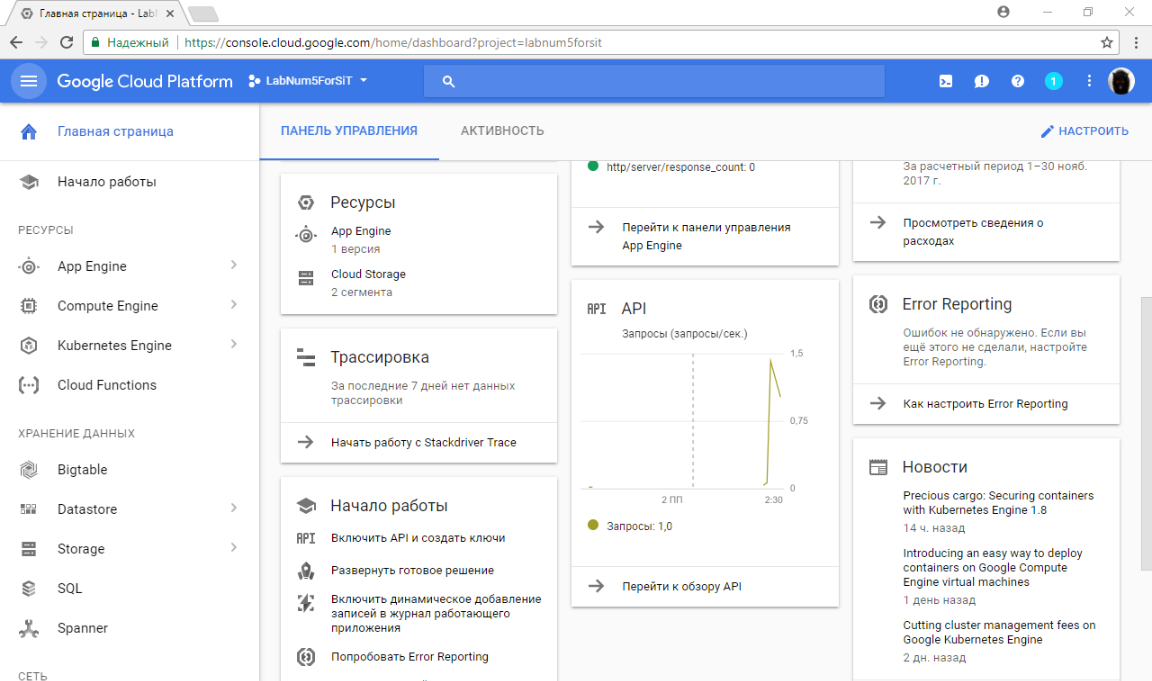Click the search magnifier icon
The height and width of the screenshot is (681, 1152).
click(448, 82)
